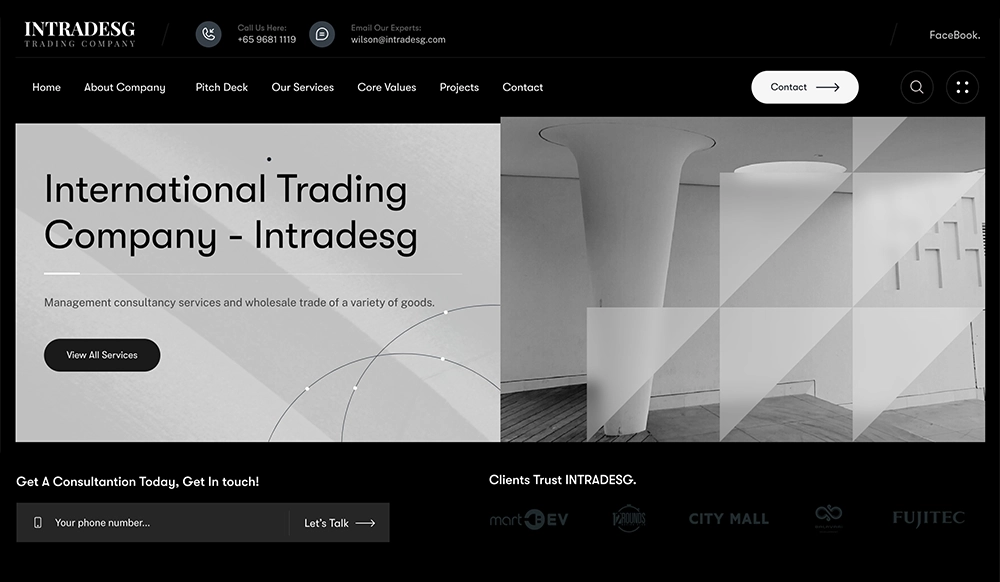Click the View All Services button
The height and width of the screenshot is (582, 1000).
(102, 355)
